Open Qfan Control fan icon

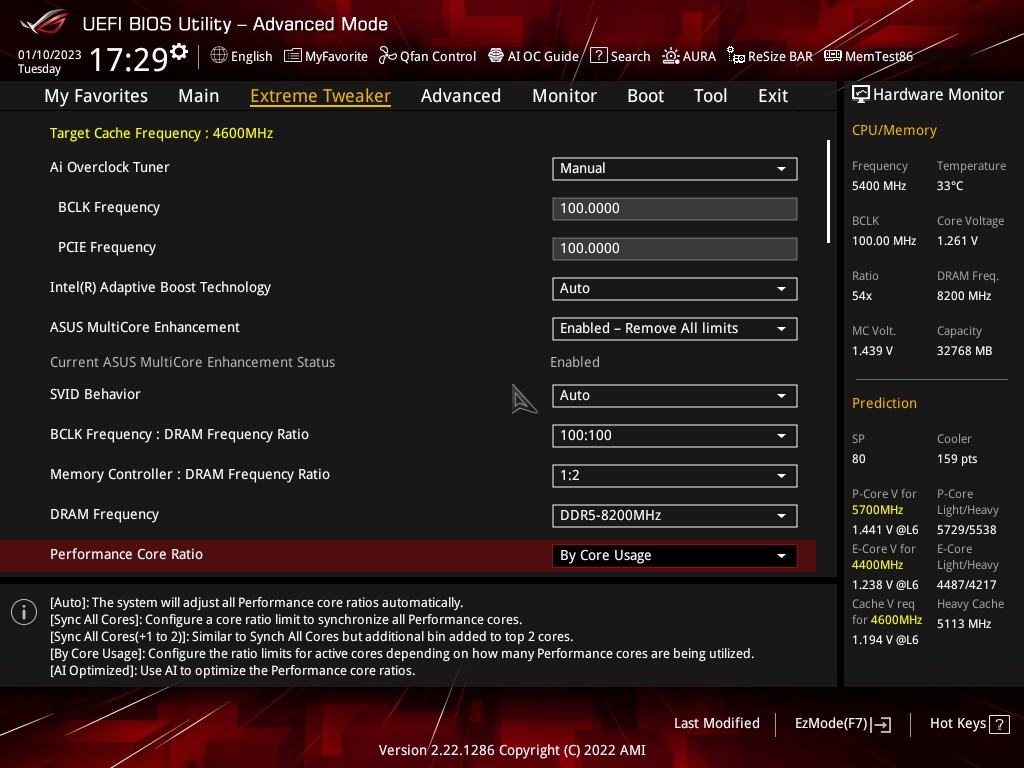click(387, 56)
